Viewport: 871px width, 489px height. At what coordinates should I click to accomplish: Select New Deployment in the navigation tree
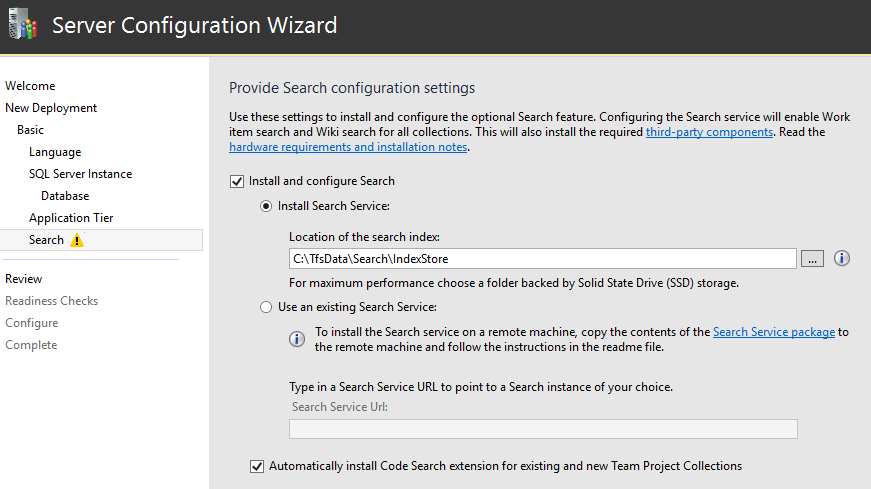click(x=51, y=108)
